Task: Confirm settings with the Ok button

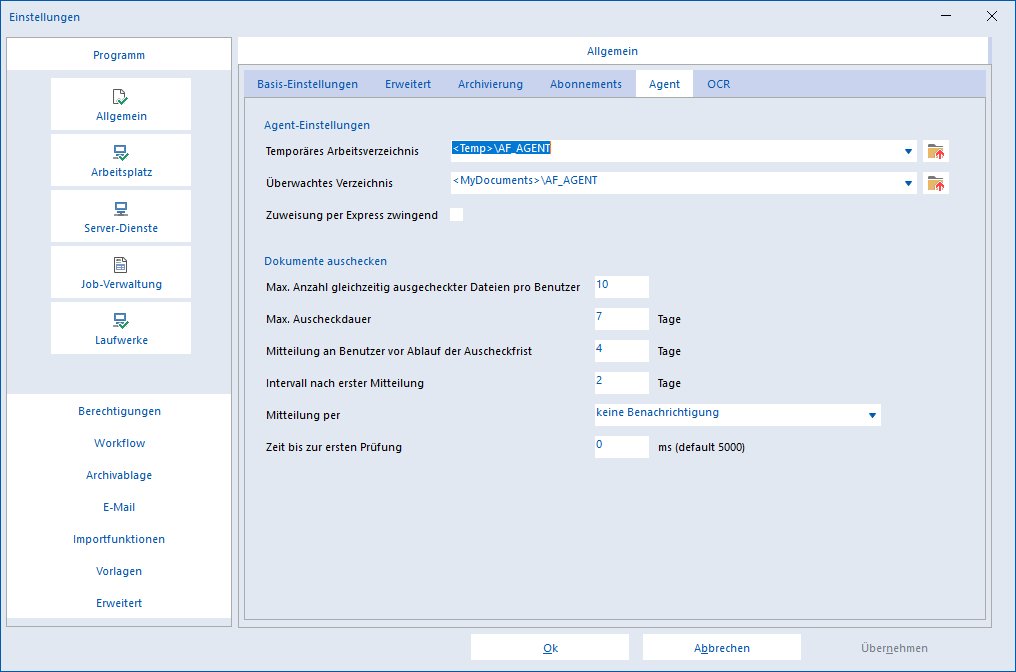Action: [x=550, y=647]
